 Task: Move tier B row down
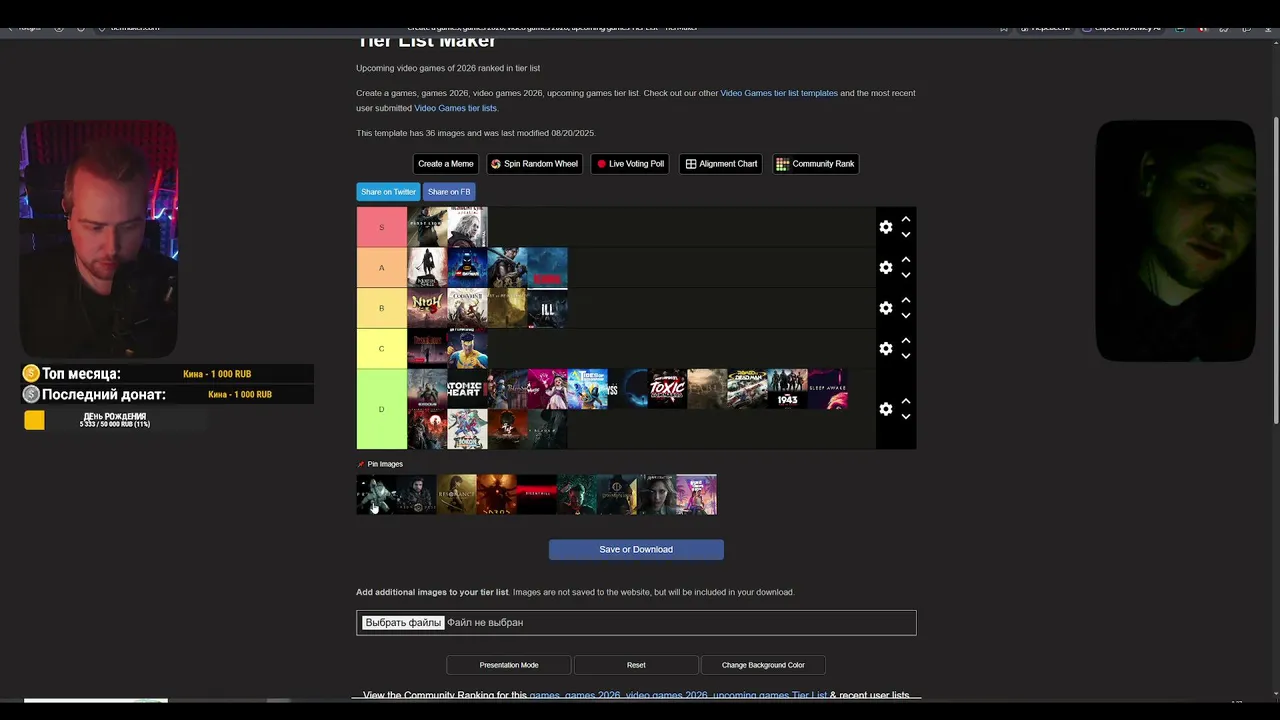point(905,316)
